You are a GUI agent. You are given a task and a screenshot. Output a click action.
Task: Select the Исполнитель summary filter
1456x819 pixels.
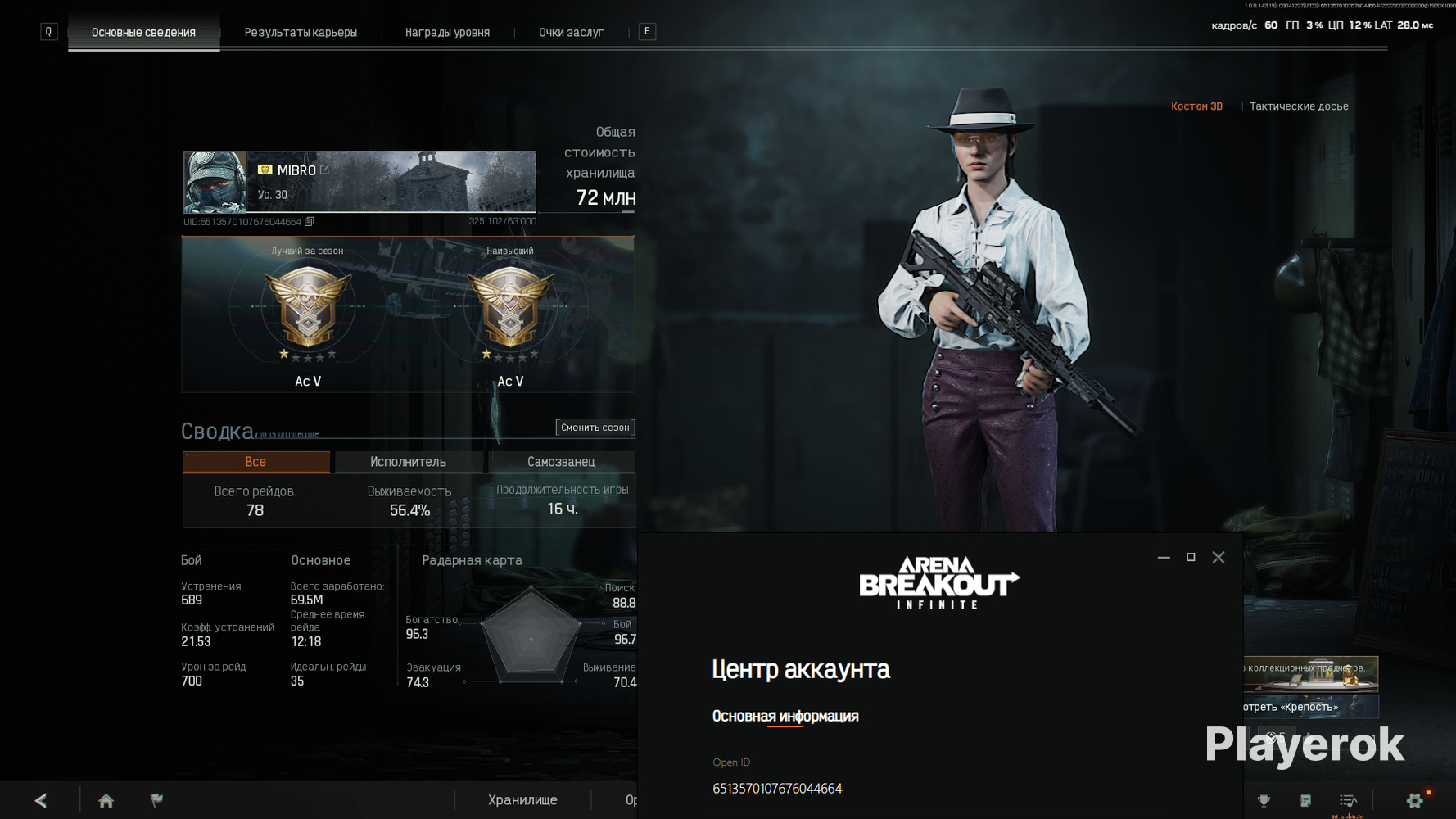(x=408, y=462)
